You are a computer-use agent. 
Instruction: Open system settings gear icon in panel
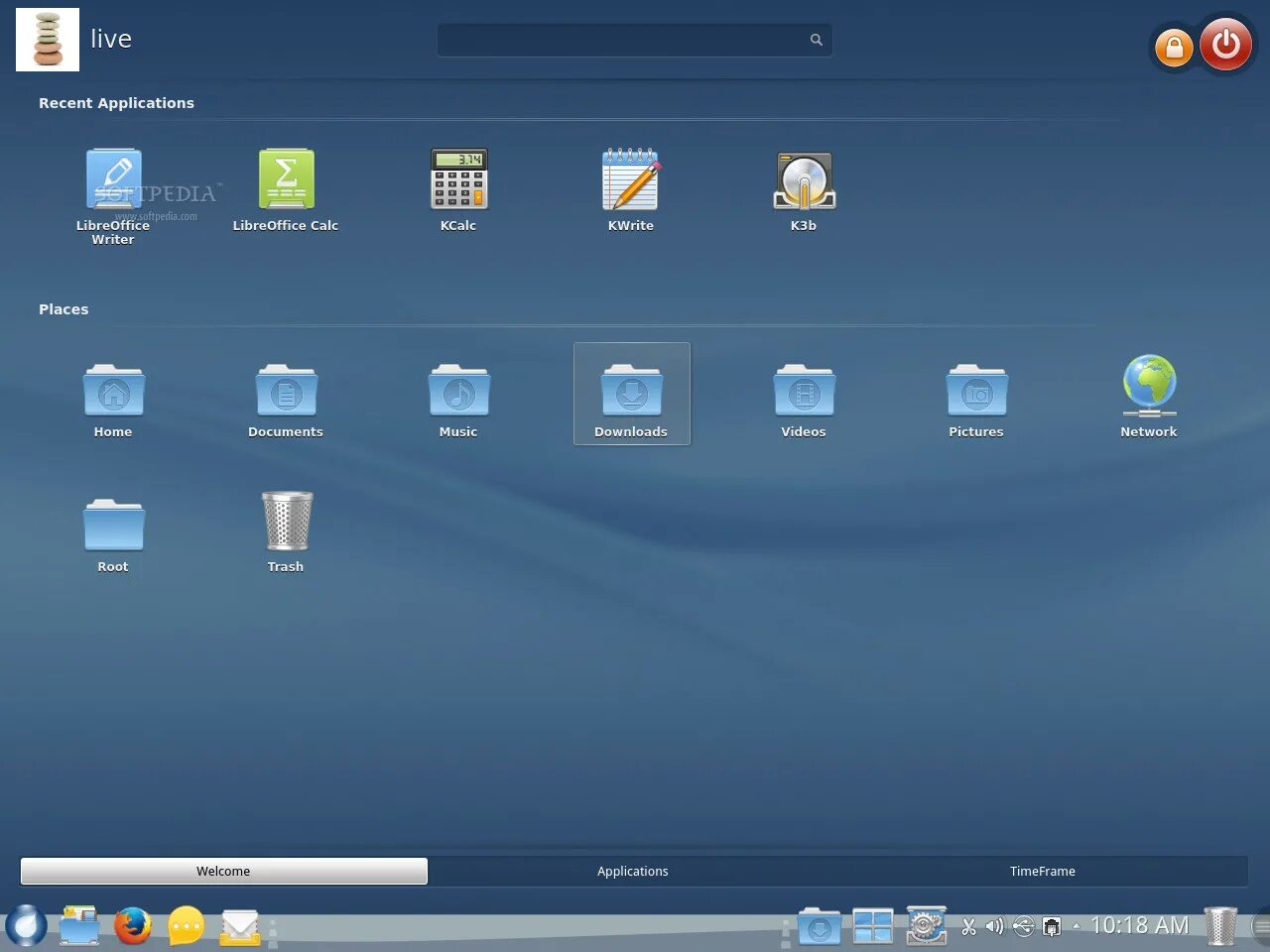pyautogui.click(x=927, y=926)
